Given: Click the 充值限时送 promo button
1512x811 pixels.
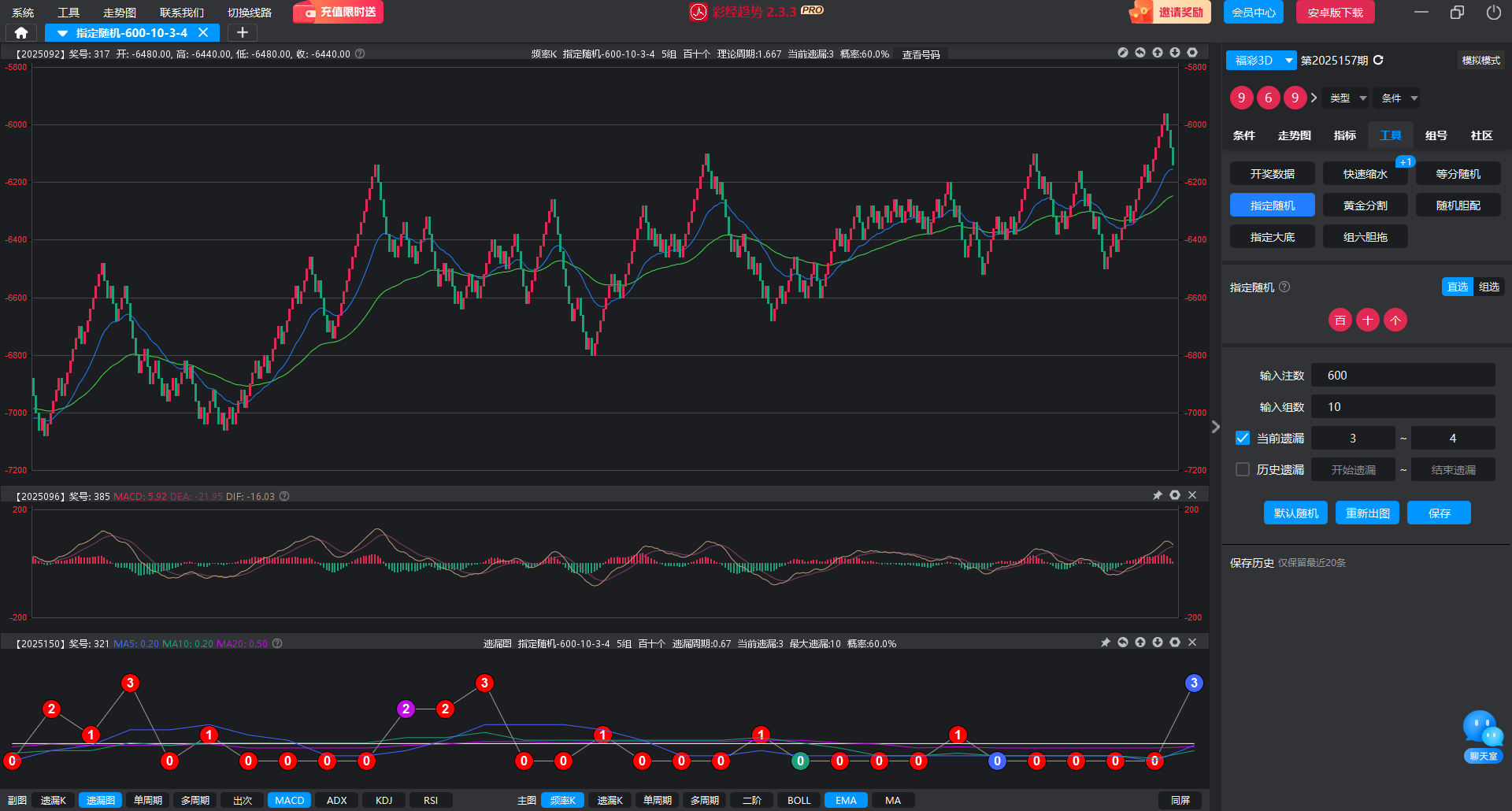Looking at the screenshot, I should click(338, 12).
